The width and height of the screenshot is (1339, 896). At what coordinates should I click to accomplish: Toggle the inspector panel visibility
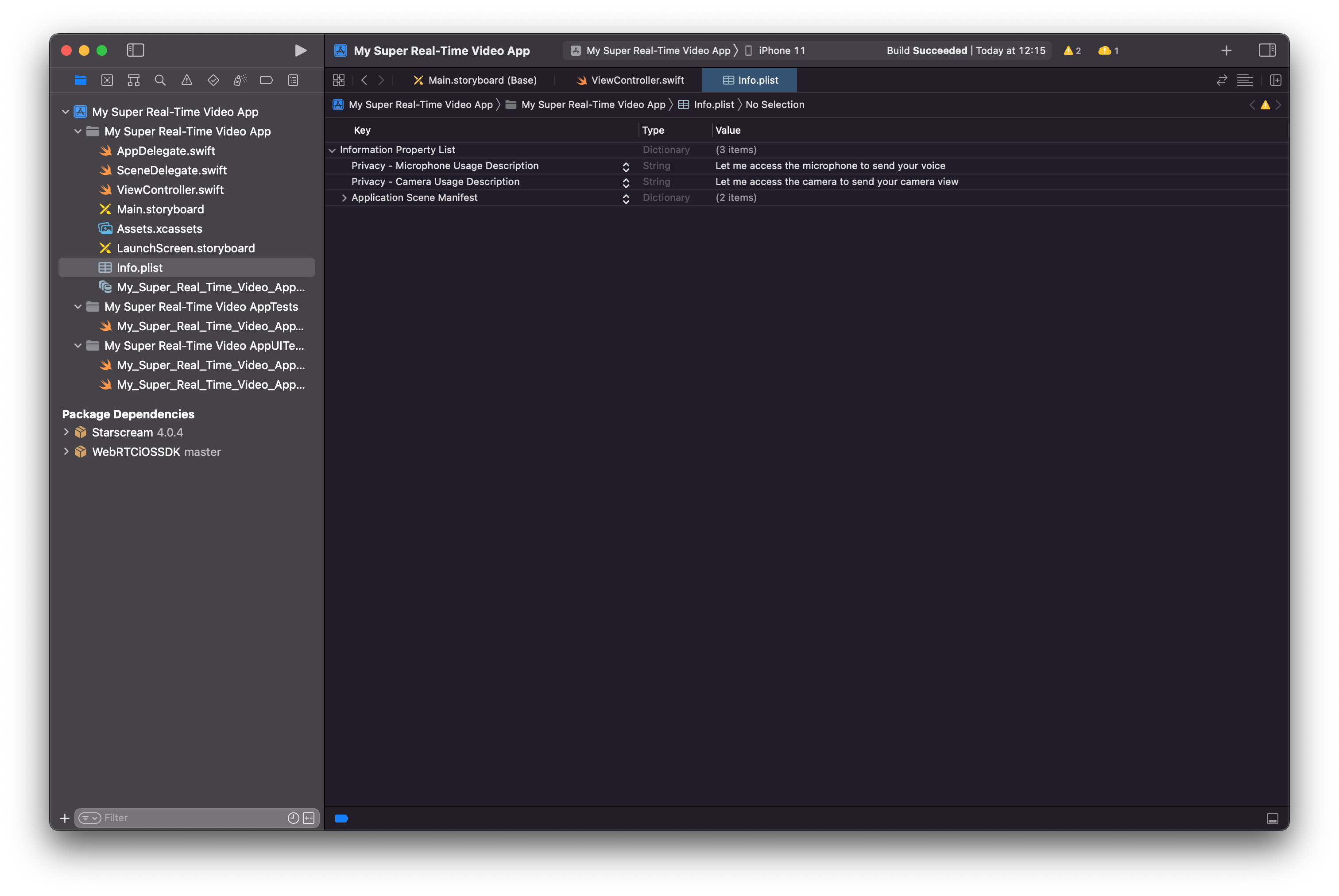[1267, 50]
